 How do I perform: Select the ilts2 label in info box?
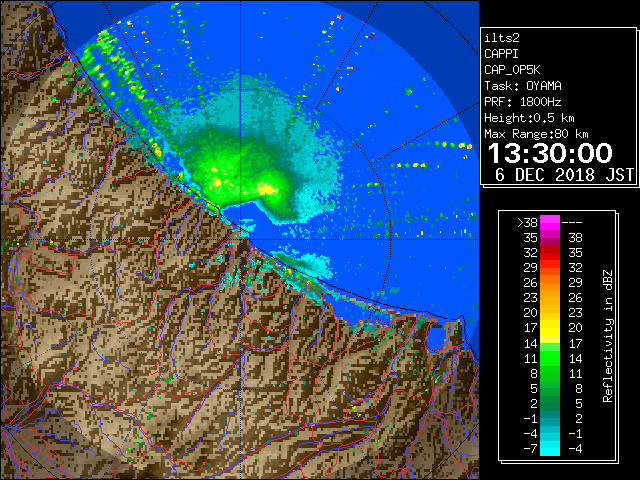pos(502,38)
